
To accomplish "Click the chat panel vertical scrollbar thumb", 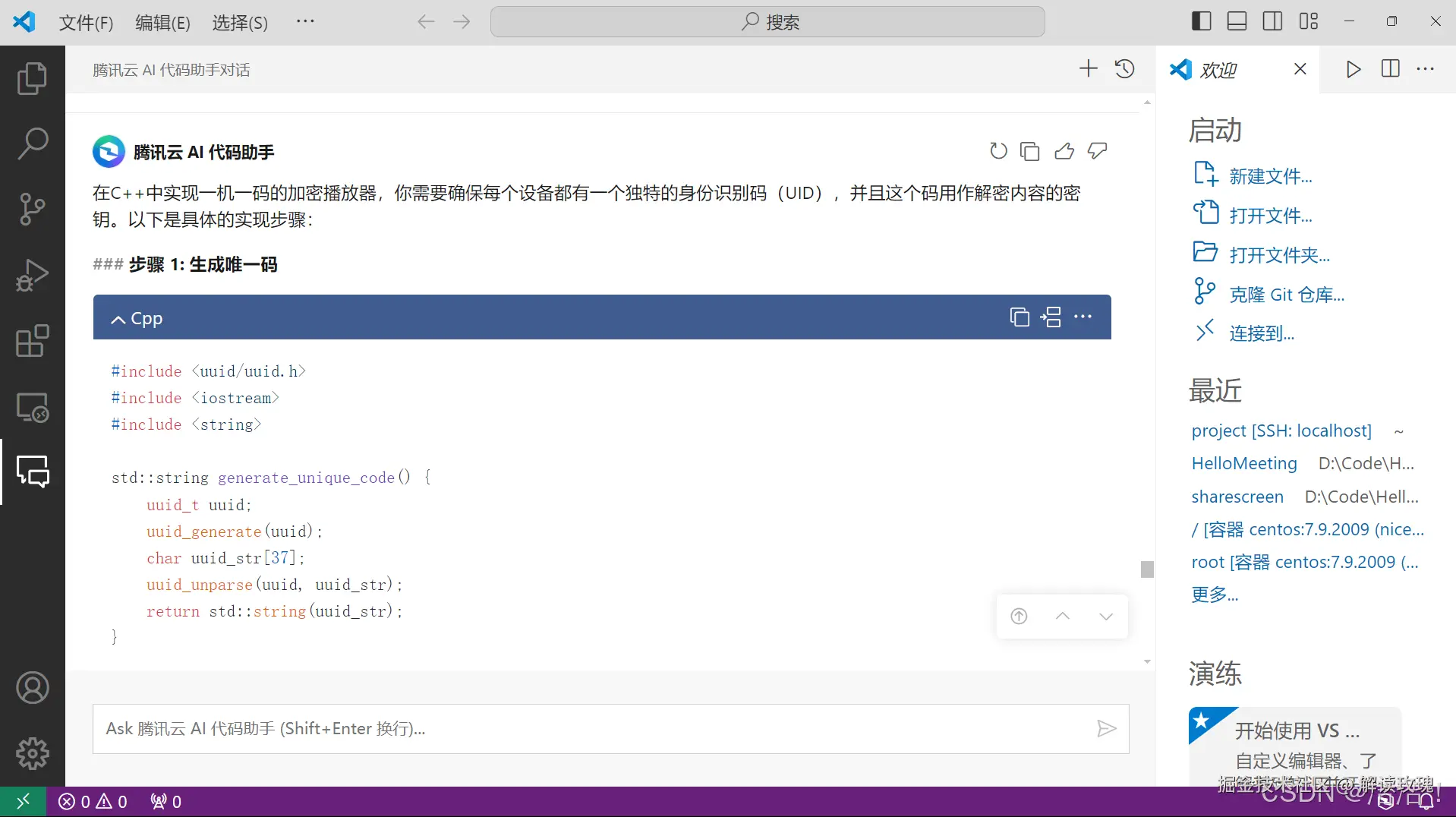I will pyautogui.click(x=1147, y=569).
